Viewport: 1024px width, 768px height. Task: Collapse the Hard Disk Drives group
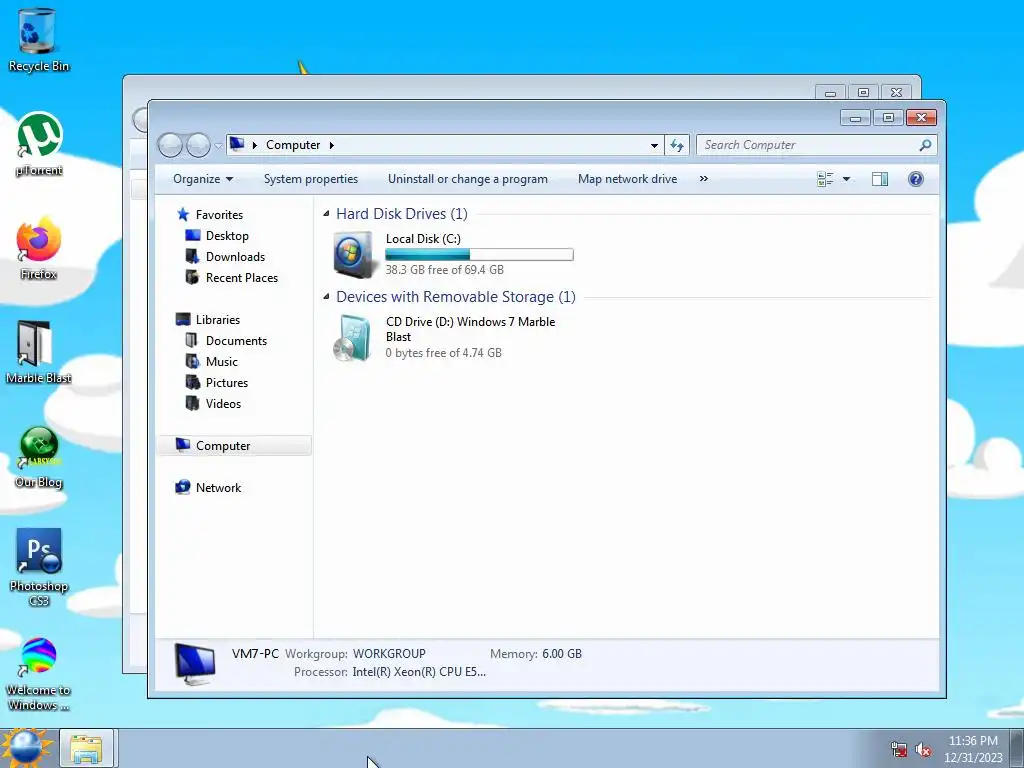[x=326, y=214]
